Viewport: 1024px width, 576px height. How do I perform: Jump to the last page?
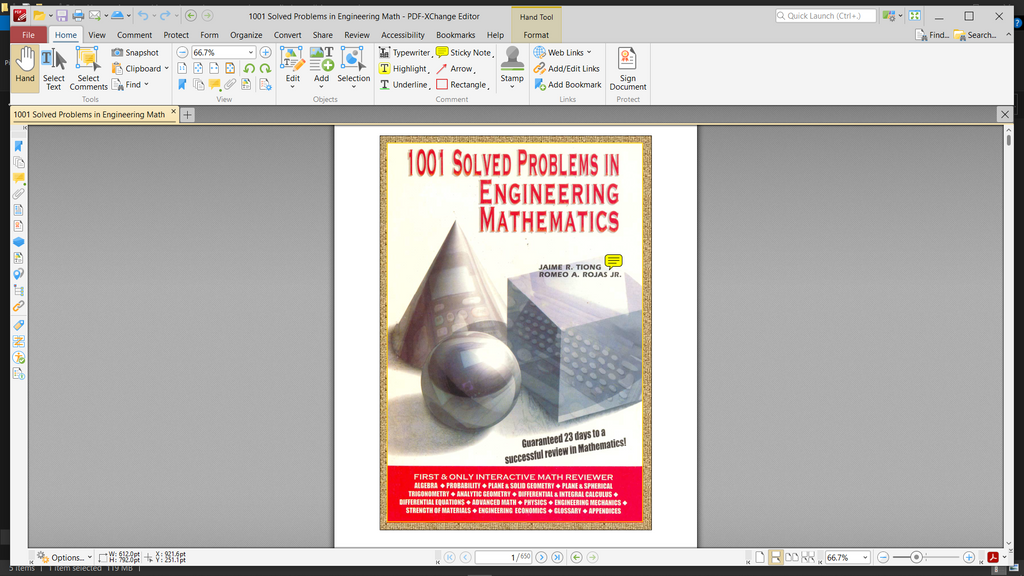tap(557, 557)
